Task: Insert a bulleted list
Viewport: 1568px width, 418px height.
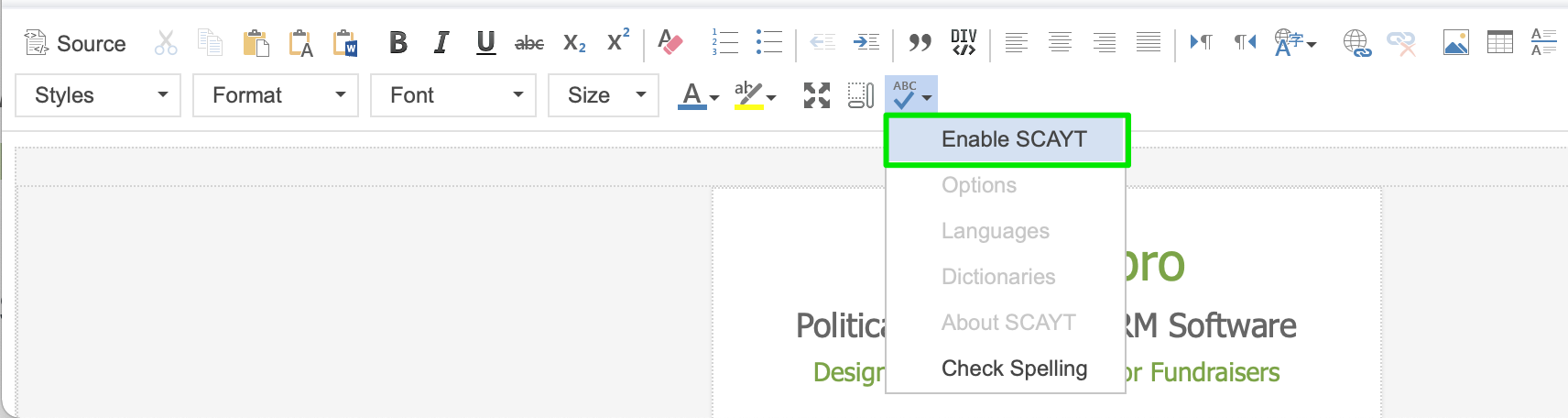Action: point(768,43)
